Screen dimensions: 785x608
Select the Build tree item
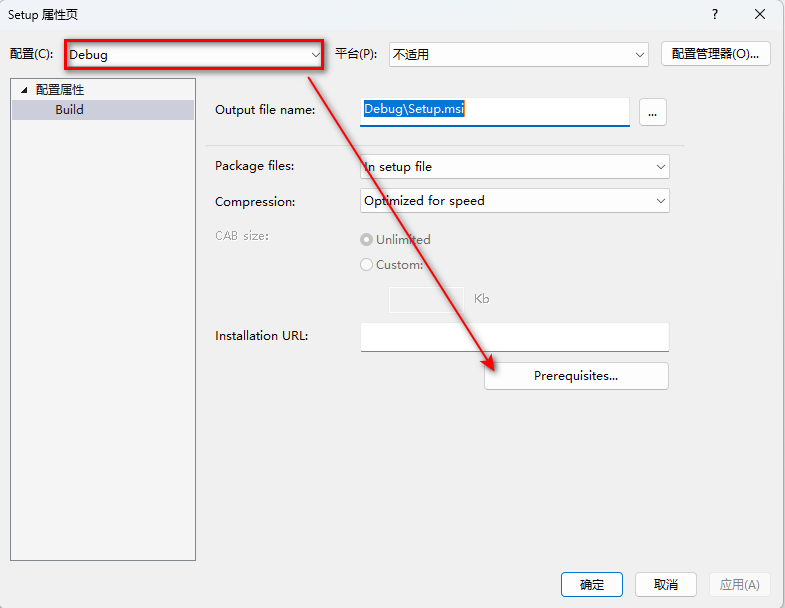(103, 110)
